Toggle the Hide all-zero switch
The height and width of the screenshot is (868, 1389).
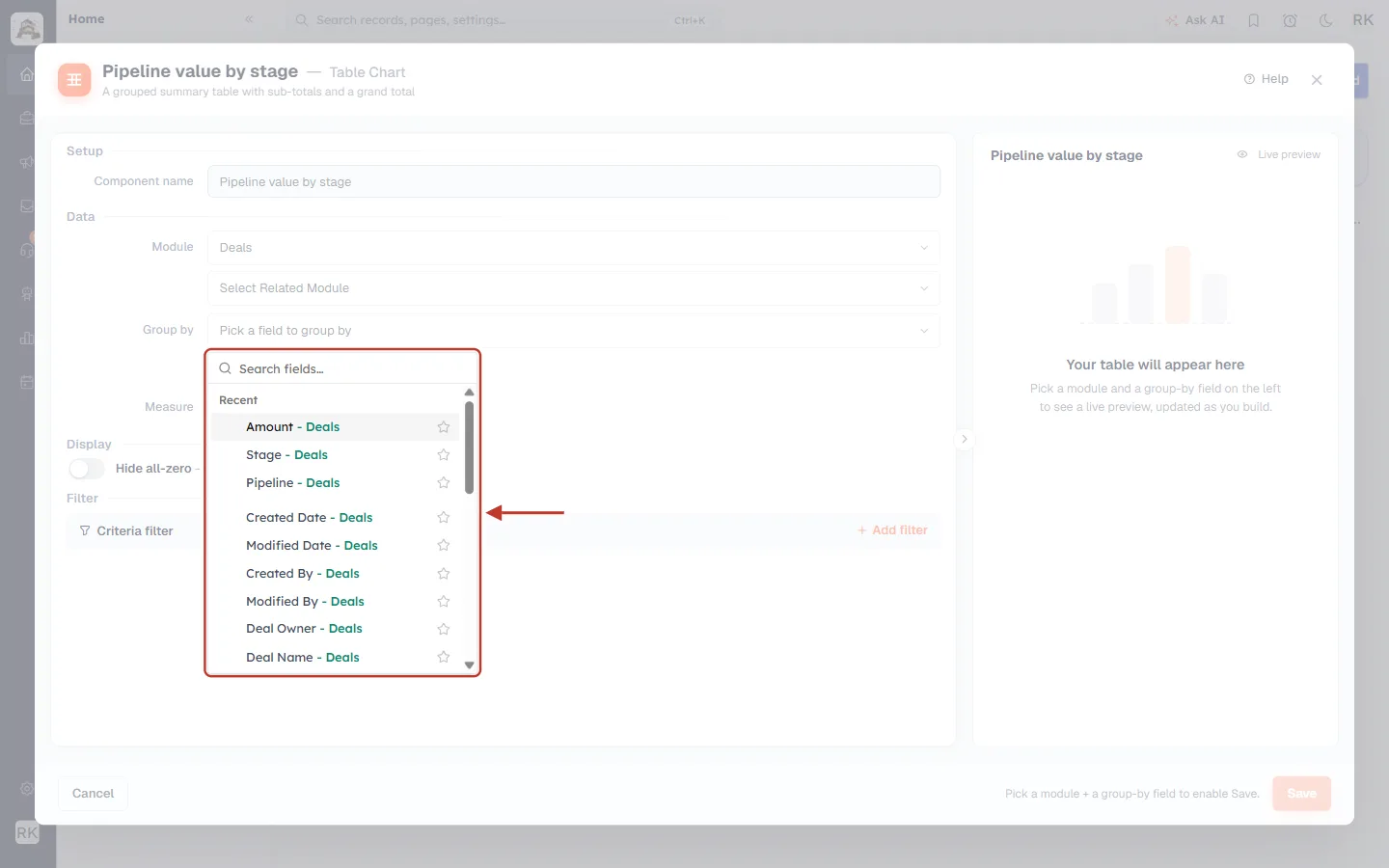(x=87, y=469)
